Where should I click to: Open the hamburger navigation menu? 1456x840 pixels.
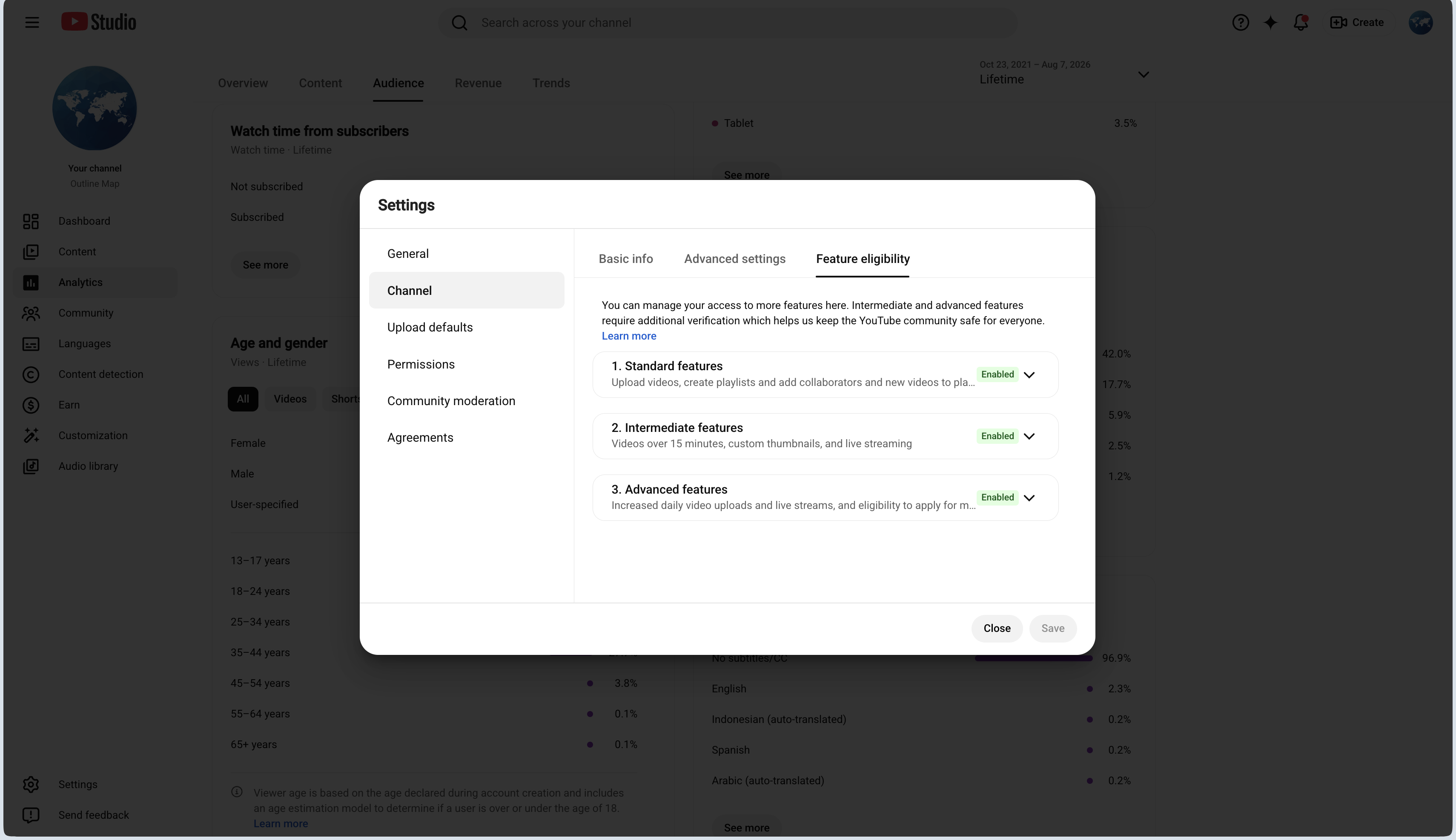click(32, 23)
